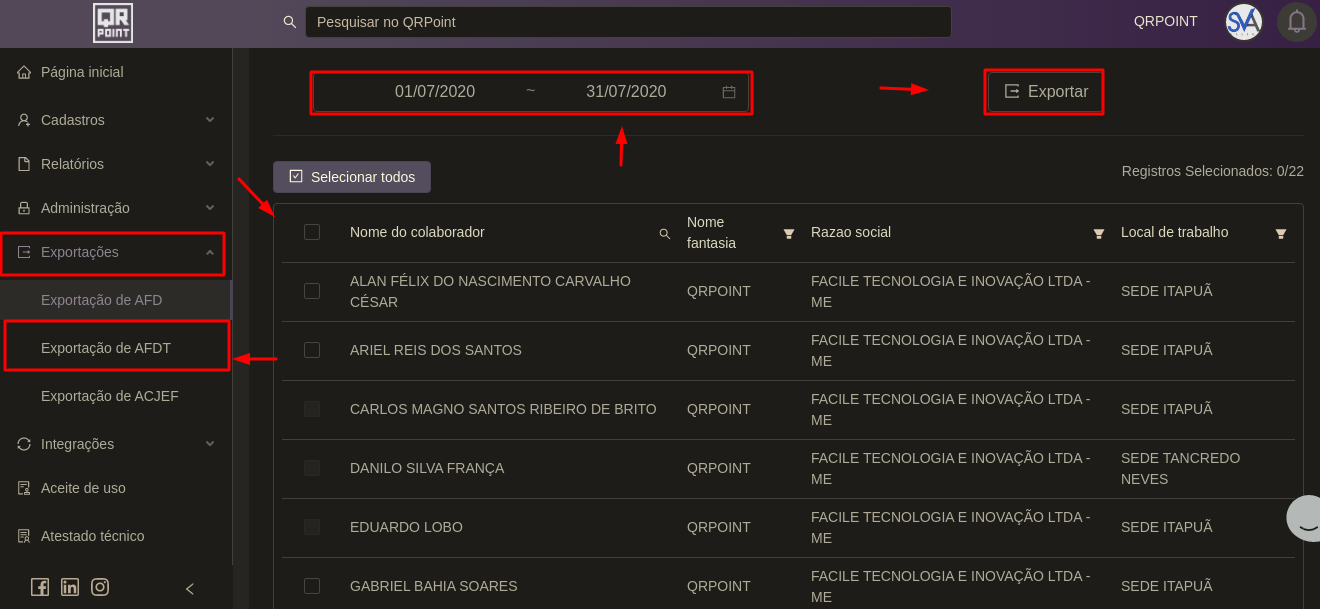Tick checkbox for Ariel Reis dos Santos
1320x609 pixels.
click(312, 350)
